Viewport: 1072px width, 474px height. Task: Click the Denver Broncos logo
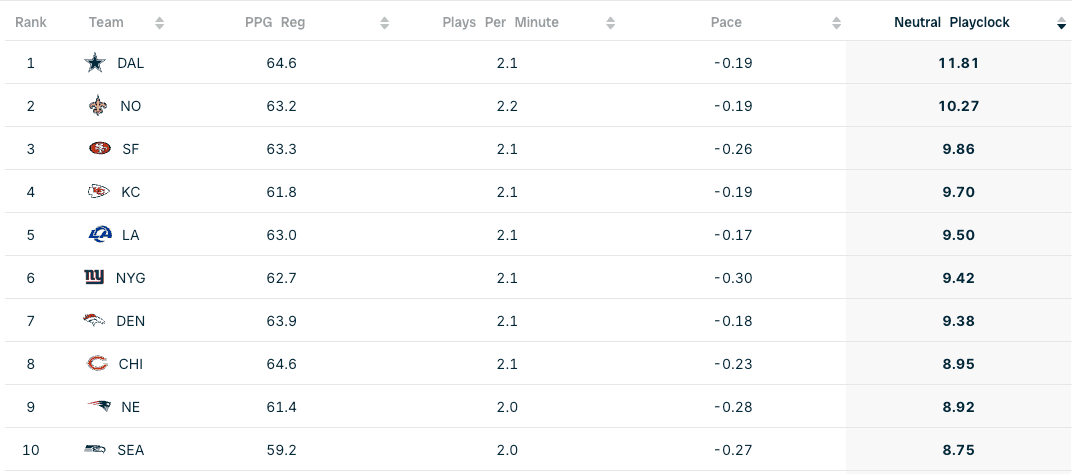[94, 320]
